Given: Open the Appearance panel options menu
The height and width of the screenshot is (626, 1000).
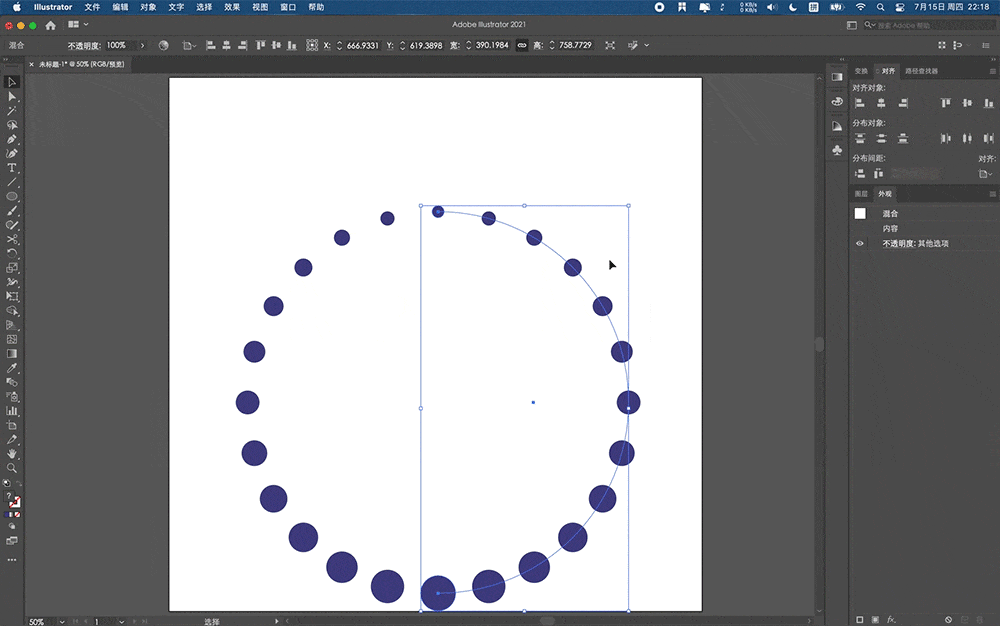Looking at the screenshot, I should pyautogui.click(x=992, y=194).
